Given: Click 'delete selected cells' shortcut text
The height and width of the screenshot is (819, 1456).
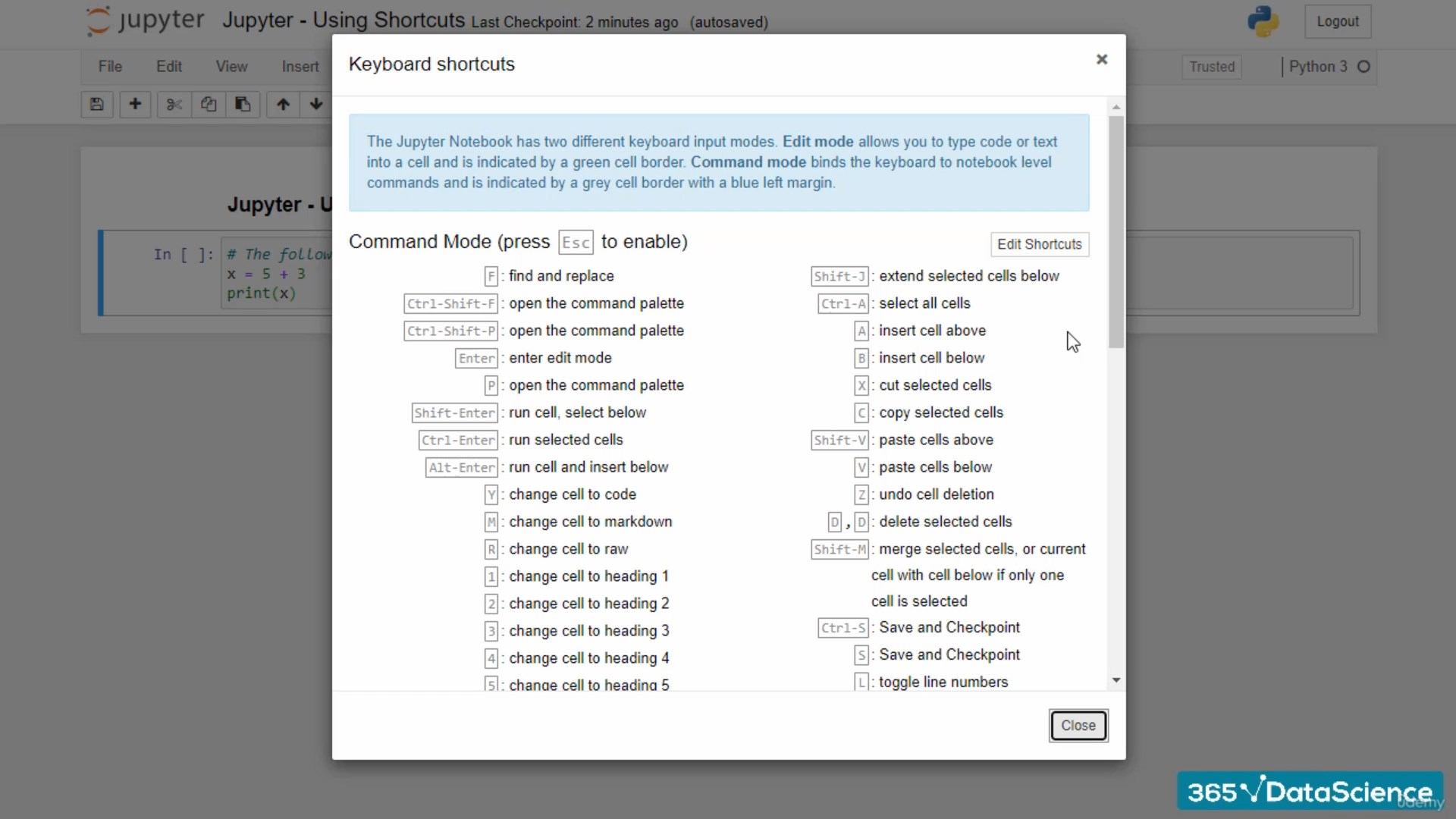Looking at the screenshot, I should (x=946, y=522).
